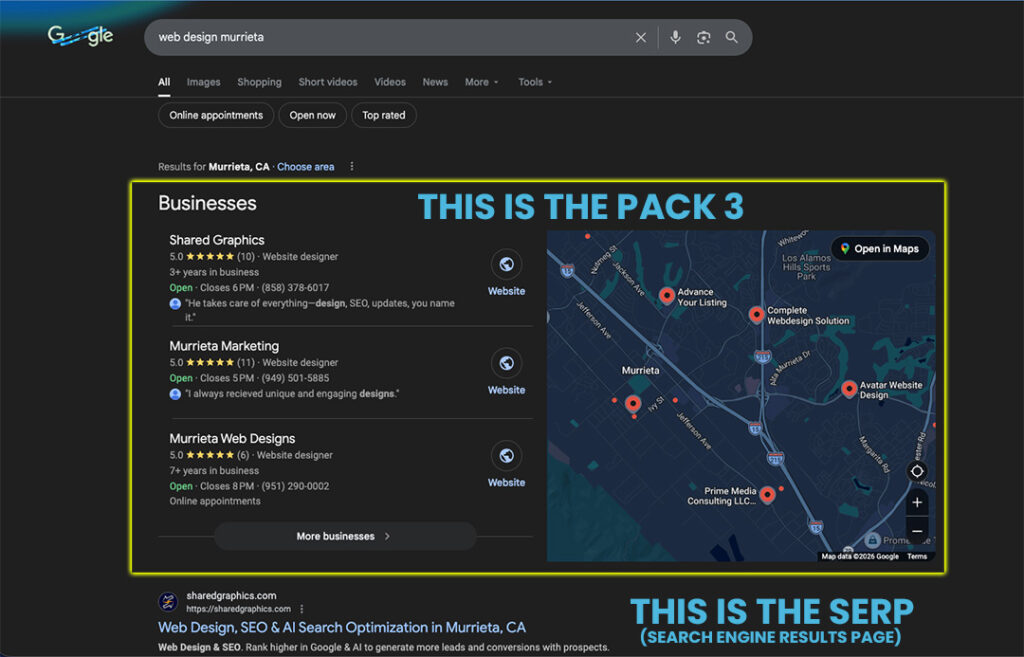
Task: Open the three-dot menu beside Choose area
Action: (x=351, y=166)
